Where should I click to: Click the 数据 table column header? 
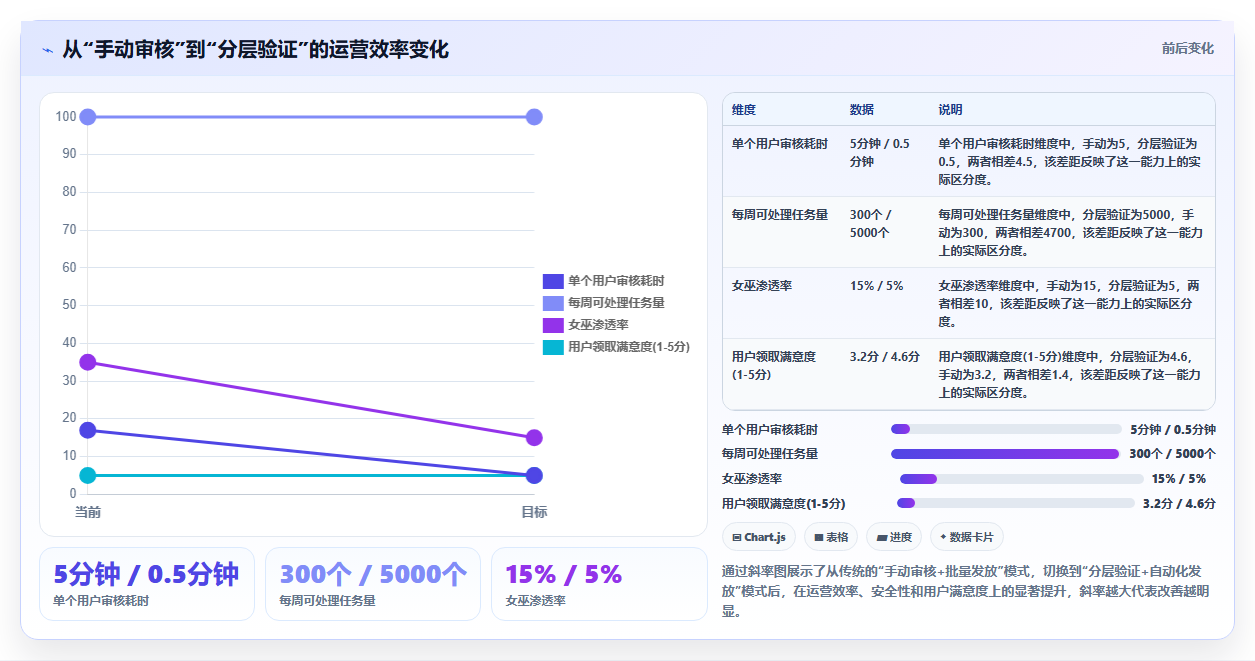(862, 109)
